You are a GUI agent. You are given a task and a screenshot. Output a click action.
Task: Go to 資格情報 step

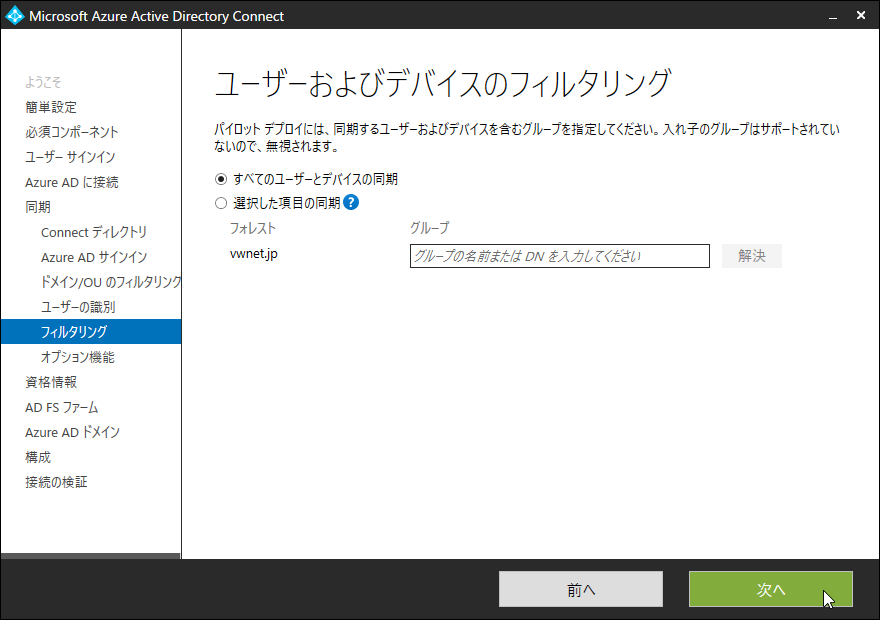pos(51,382)
